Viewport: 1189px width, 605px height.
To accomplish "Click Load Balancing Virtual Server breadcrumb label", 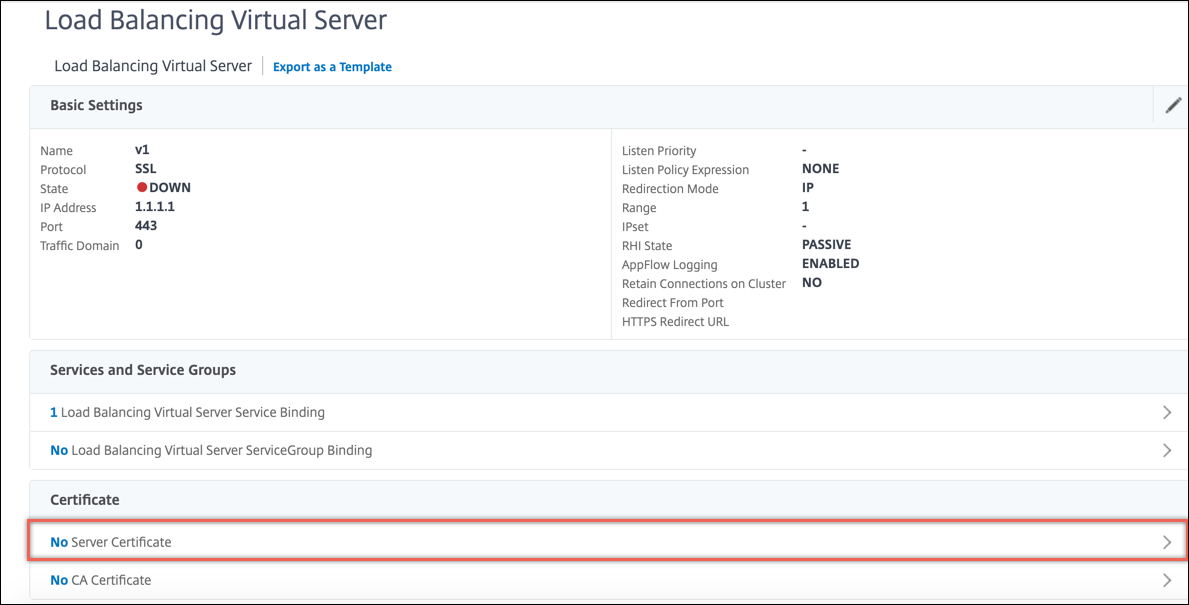I will click(153, 66).
